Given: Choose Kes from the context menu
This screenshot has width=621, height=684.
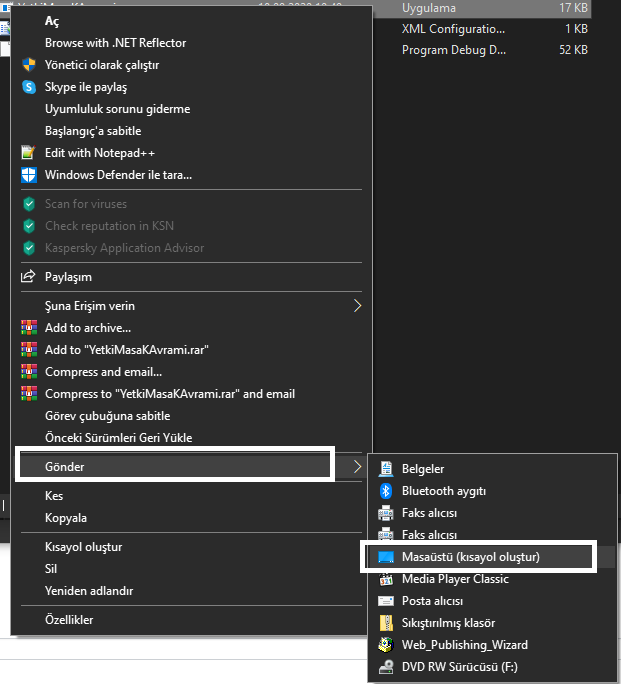Looking at the screenshot, I should tap(54, 496).
